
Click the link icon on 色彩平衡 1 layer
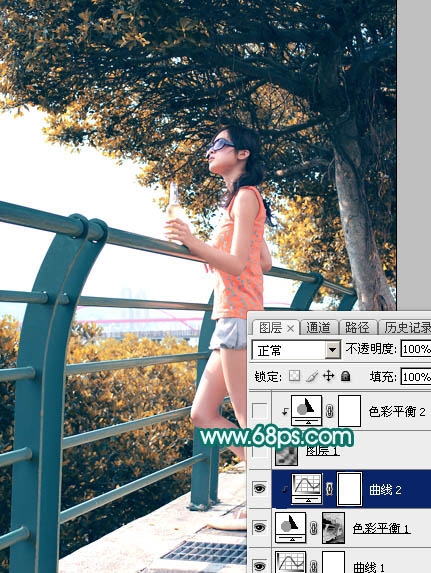click(314, 528)
